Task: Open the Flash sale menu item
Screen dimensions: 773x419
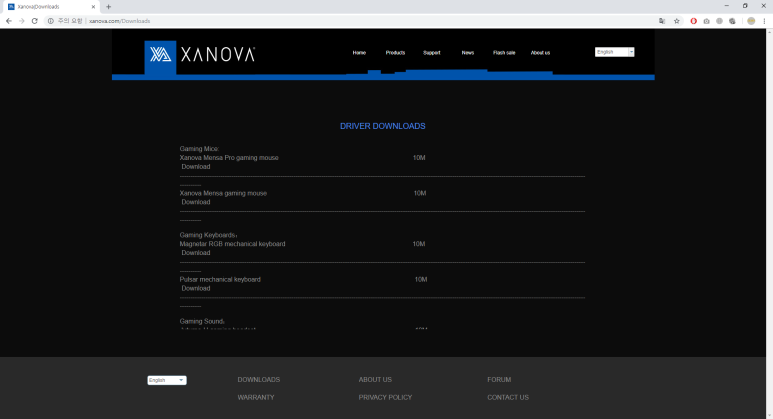Action: pos(504,52)
